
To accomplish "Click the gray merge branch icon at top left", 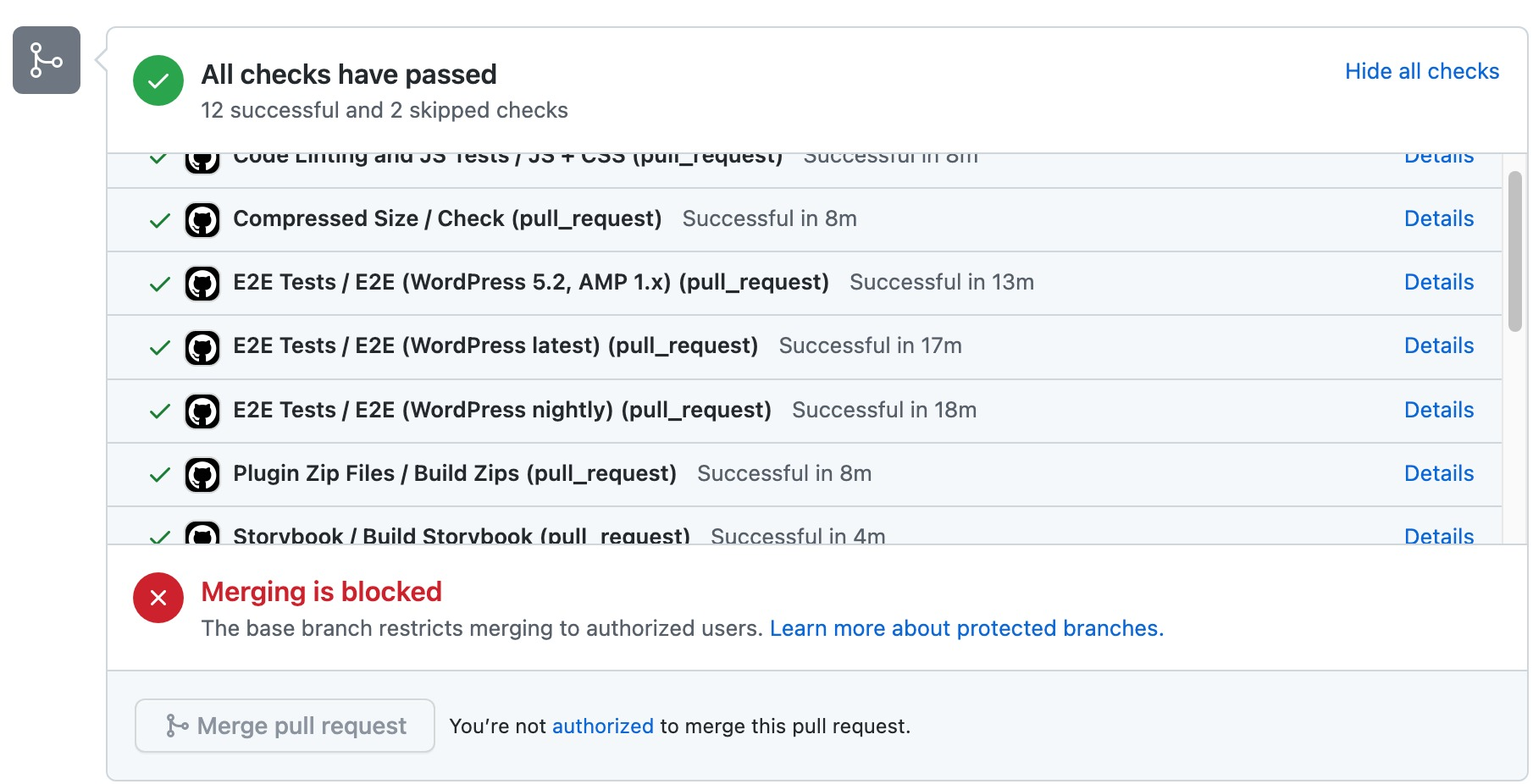I will [x=45, y=60].
